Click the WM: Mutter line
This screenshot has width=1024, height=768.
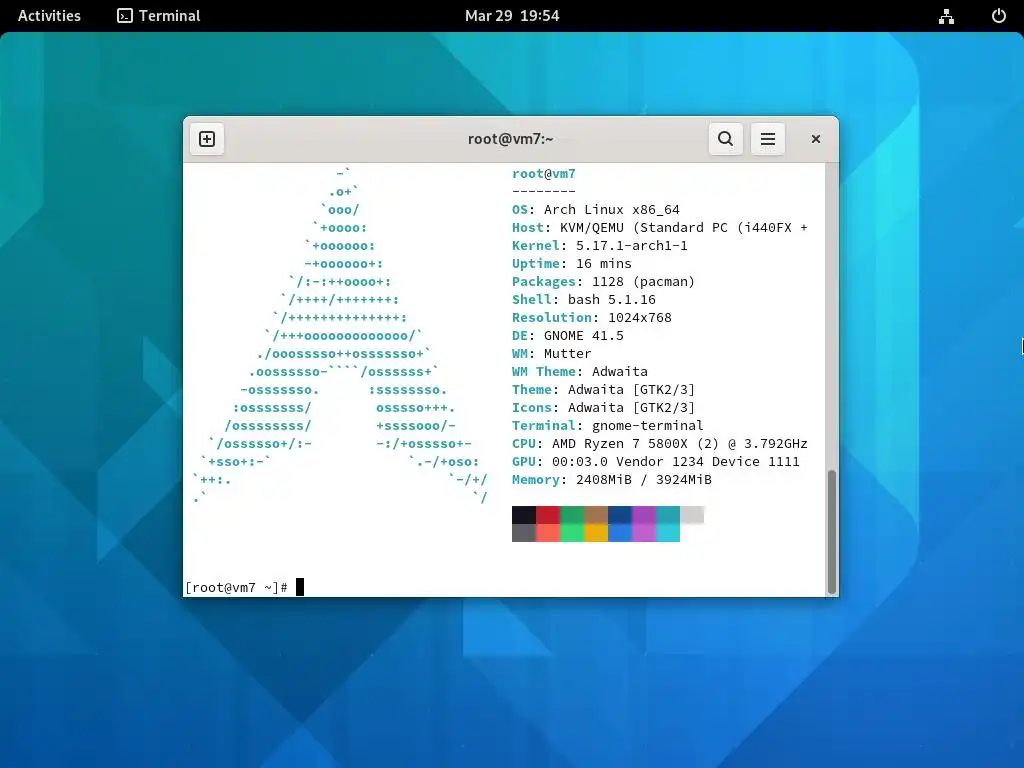point(552,353)
